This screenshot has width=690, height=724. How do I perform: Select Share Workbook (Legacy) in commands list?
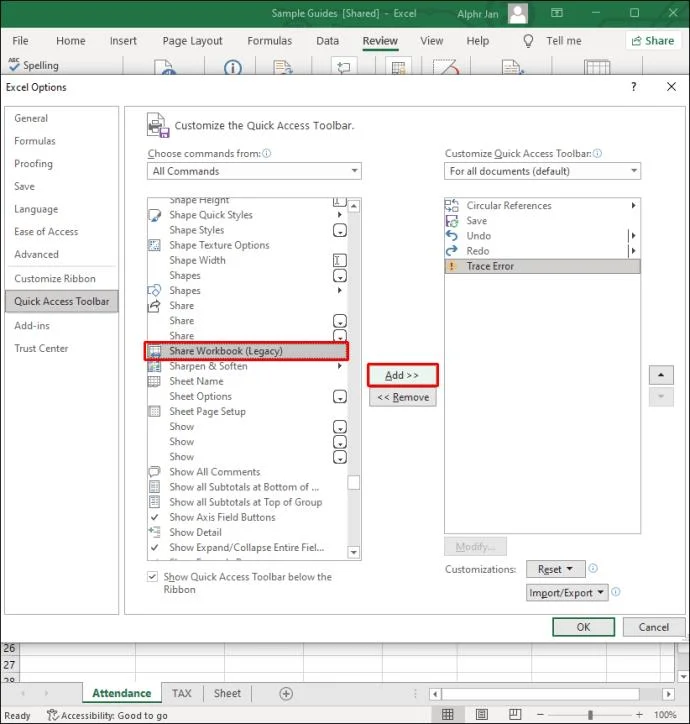[246, 351]
